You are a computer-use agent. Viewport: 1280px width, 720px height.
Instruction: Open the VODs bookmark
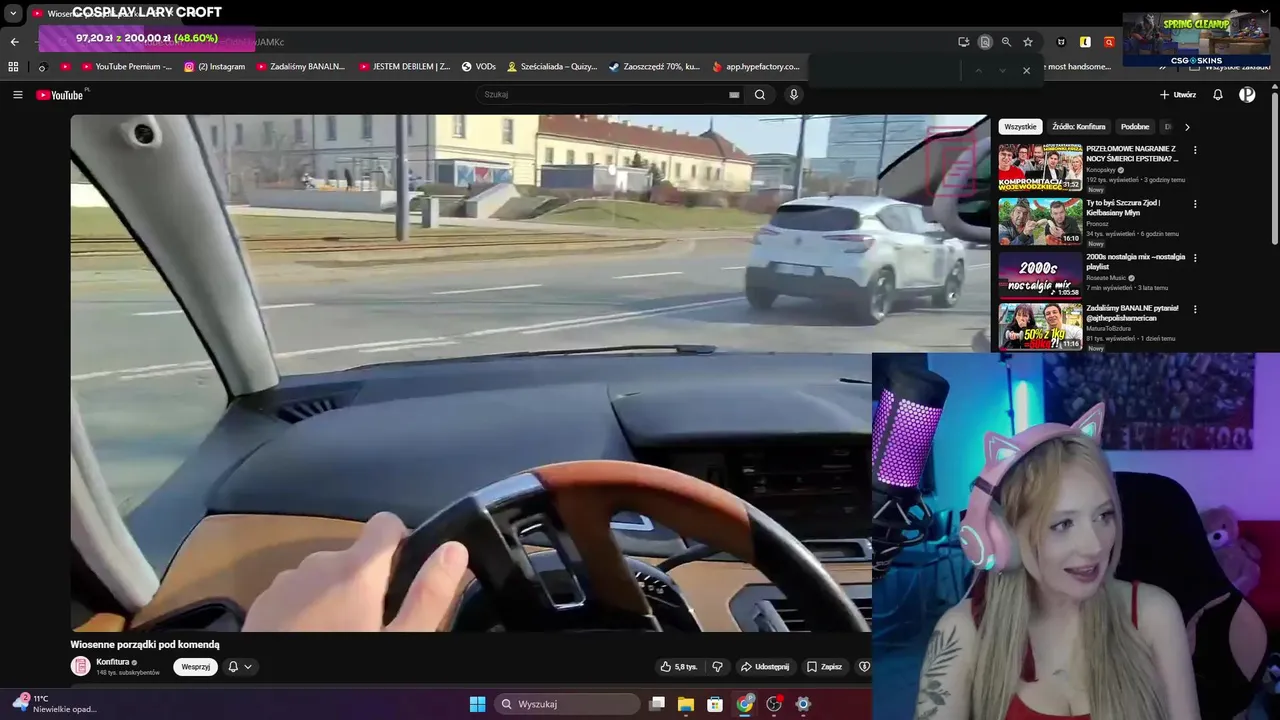tap(479, 67)
